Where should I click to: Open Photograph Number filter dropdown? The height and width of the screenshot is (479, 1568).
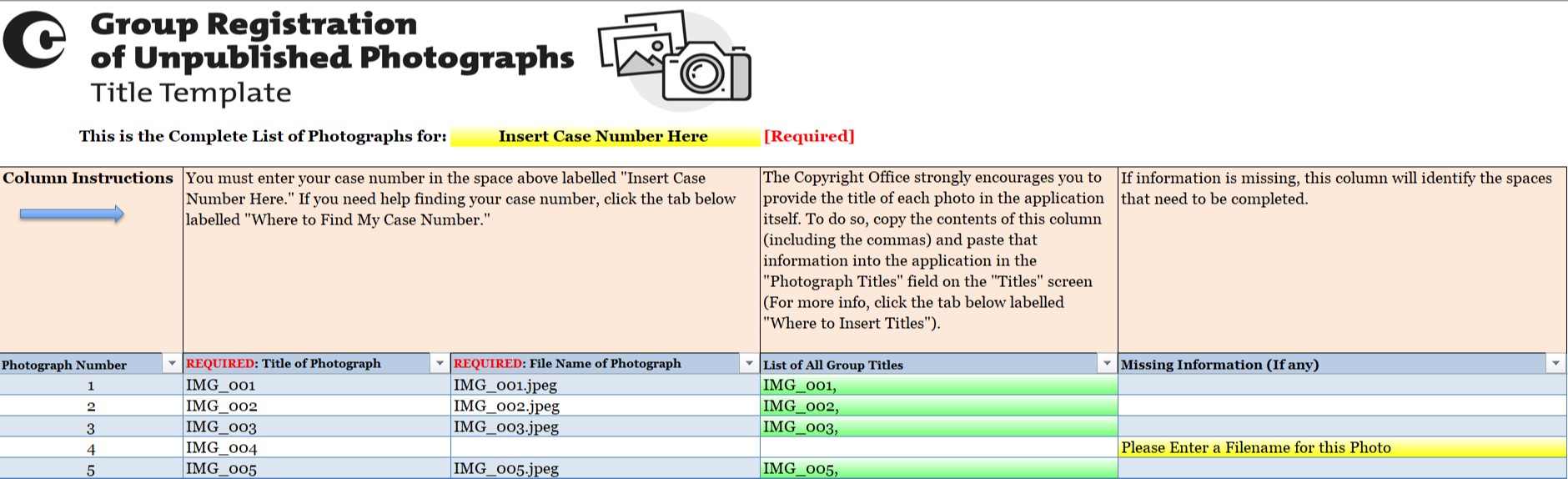172,364
